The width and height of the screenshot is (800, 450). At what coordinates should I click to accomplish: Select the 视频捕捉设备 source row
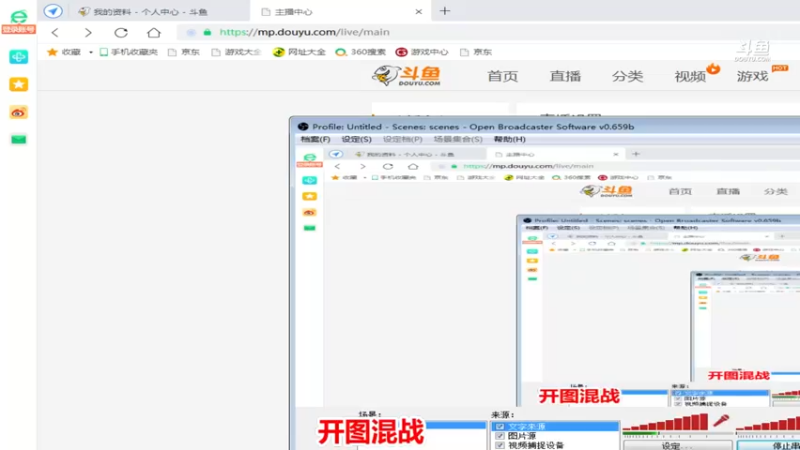555,445
